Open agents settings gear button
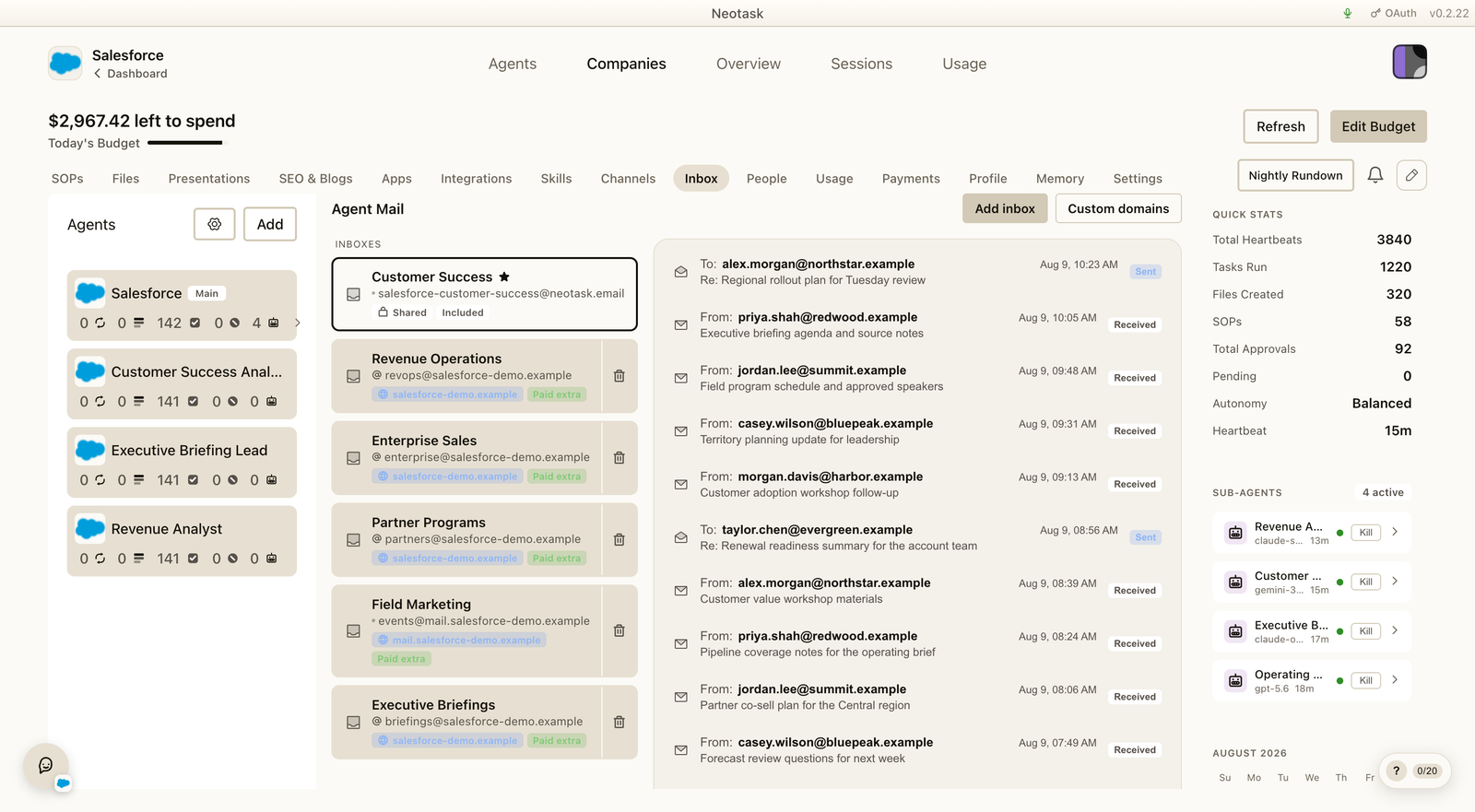The image size is (1475, 812). (215, 224)
